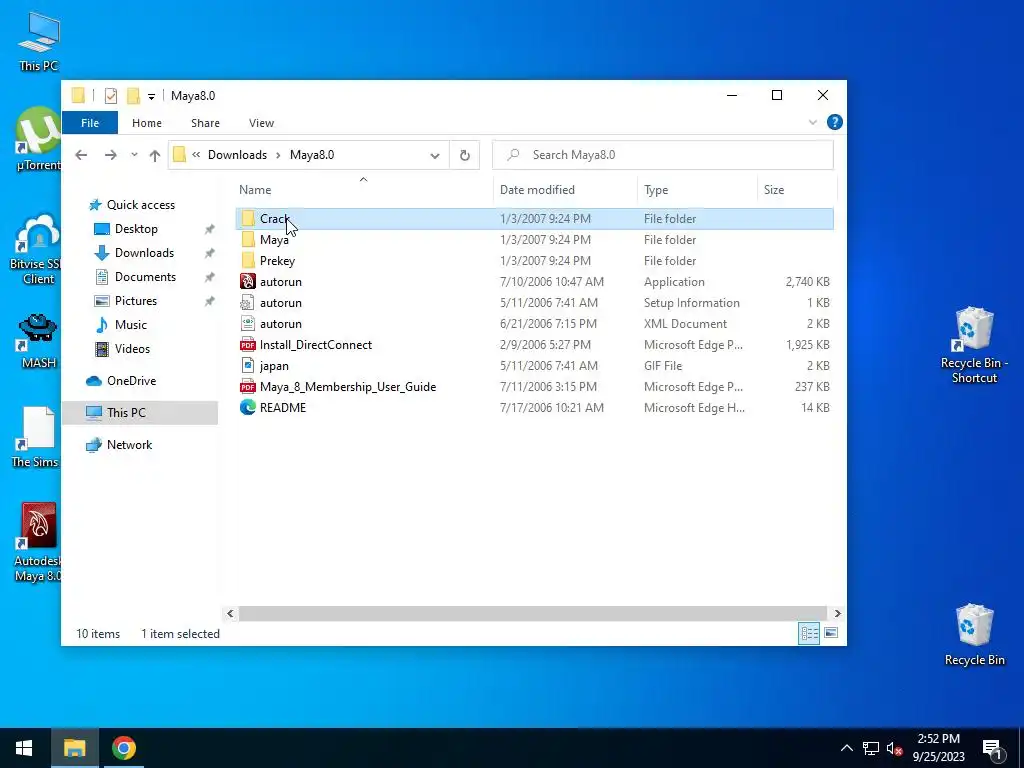Select the Prekey folder icon

click(248, 261)
